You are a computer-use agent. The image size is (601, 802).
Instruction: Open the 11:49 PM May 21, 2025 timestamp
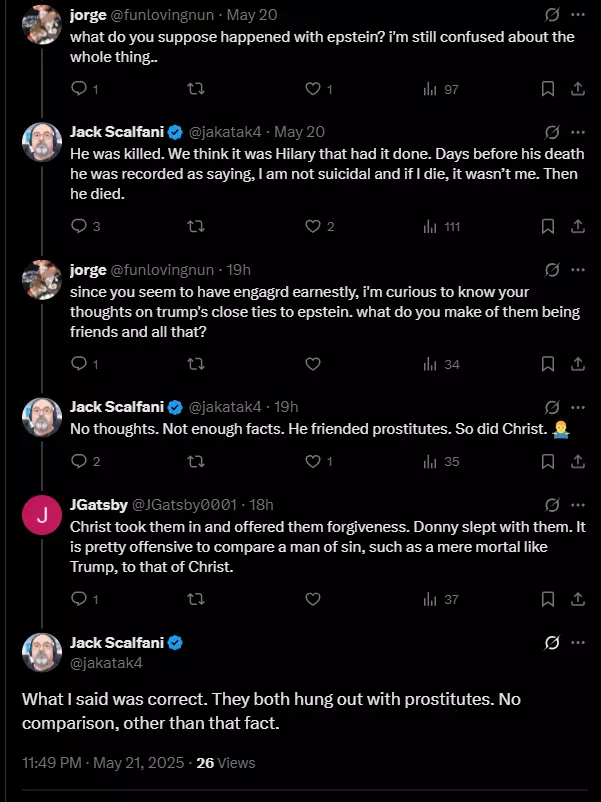(x=103, y=763)
